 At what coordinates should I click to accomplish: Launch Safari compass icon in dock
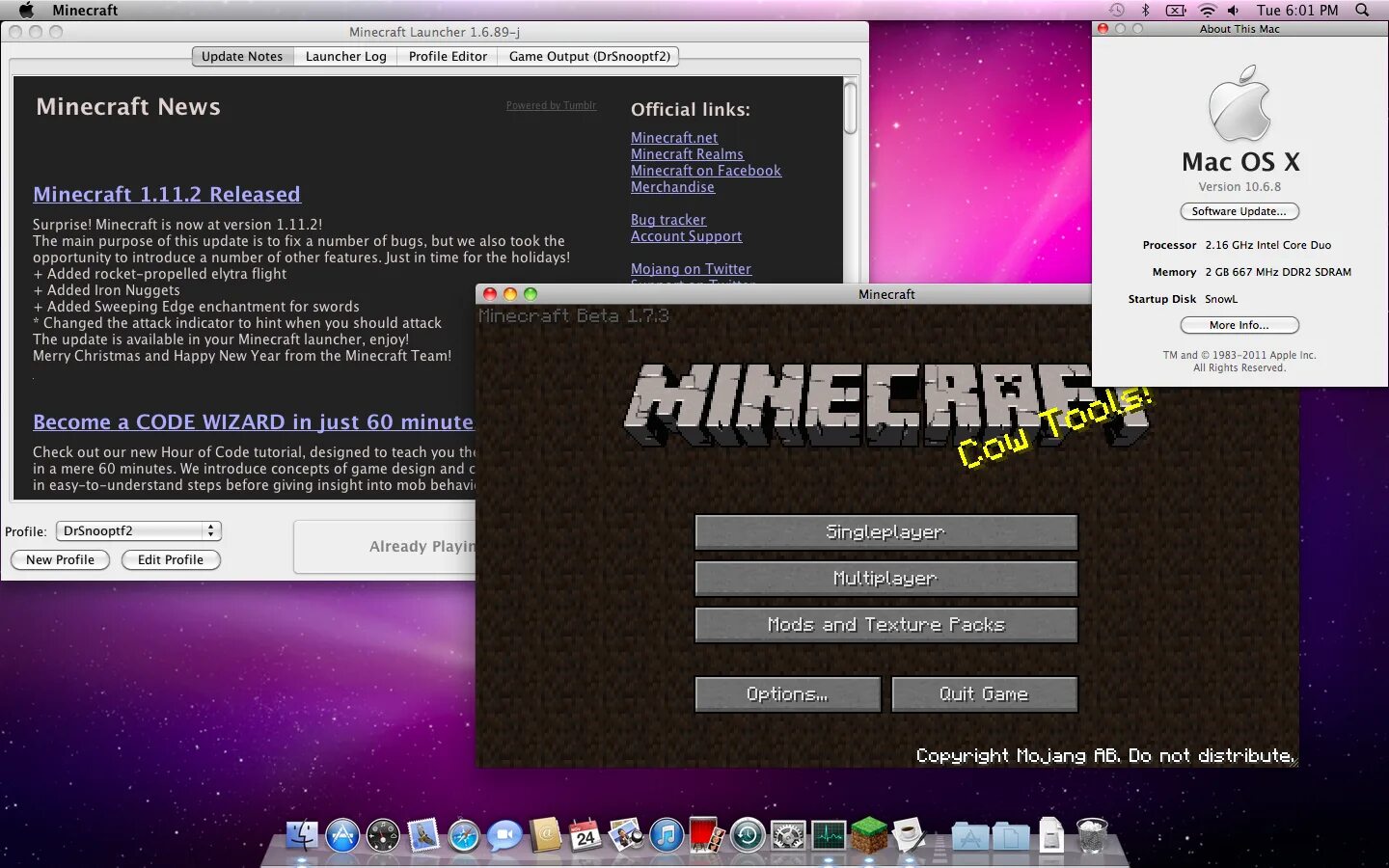coord(464,835)
